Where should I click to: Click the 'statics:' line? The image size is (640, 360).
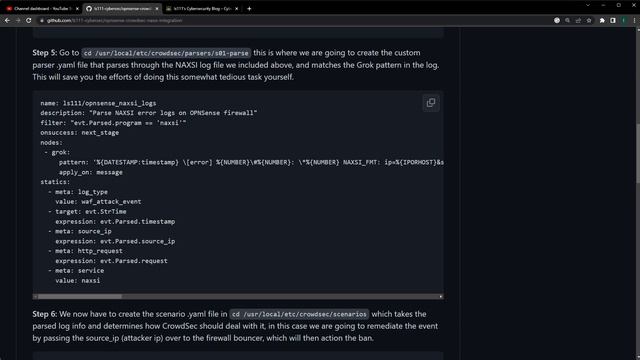55,182
